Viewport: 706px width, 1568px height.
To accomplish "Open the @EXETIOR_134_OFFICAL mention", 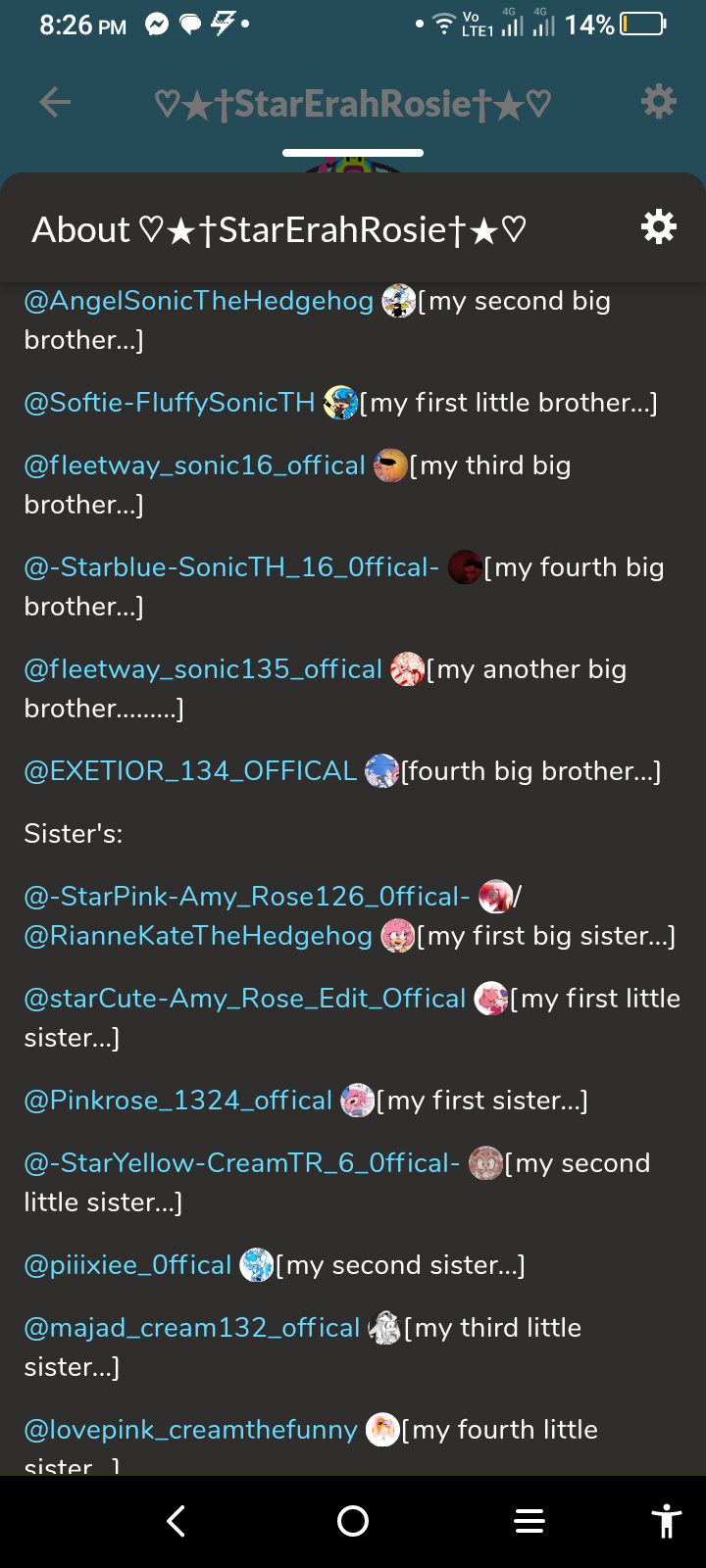I will click(190, 771).
